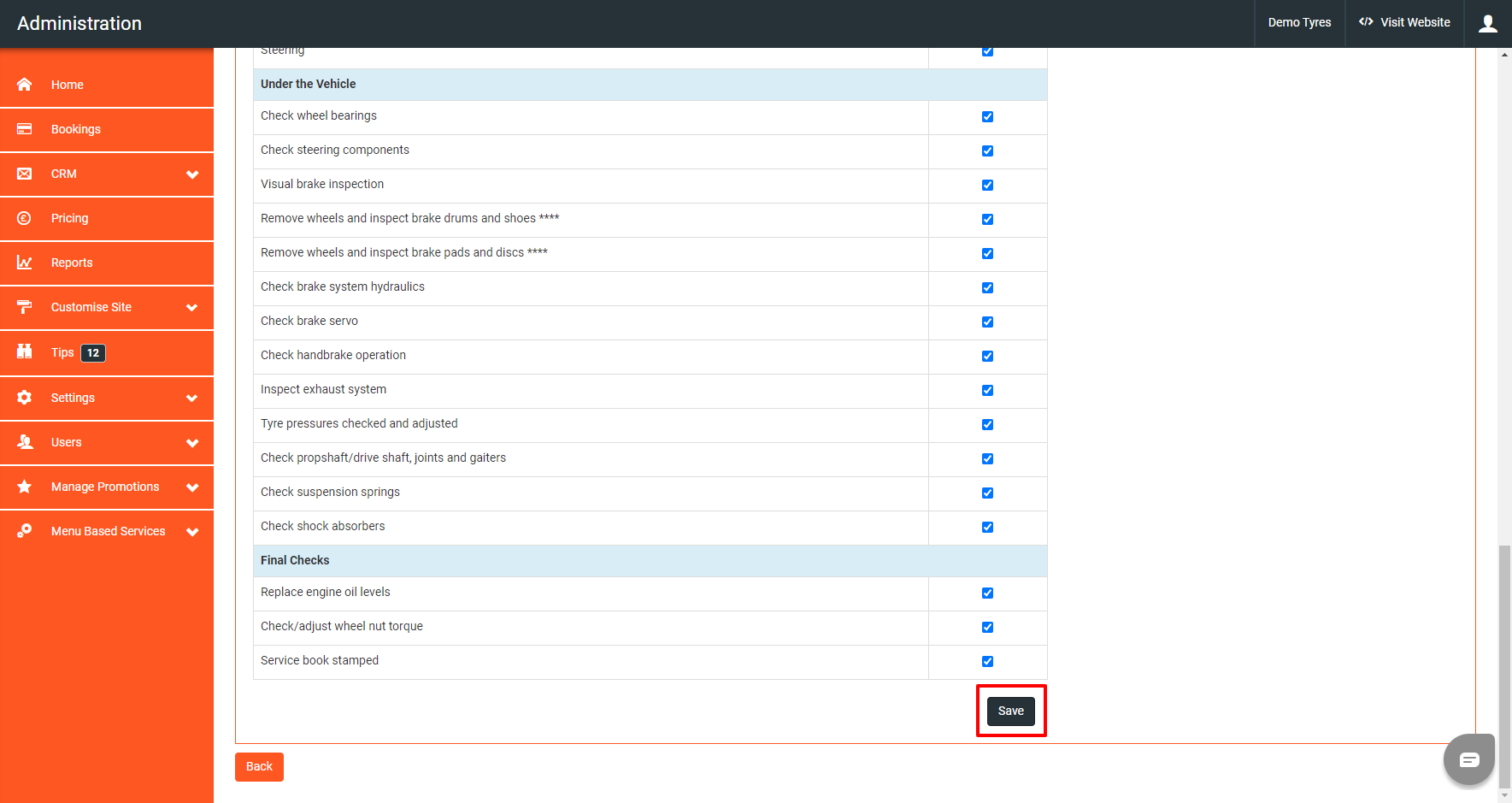This screenshot has height=803, width=1512.
Task: Click the Settings gear icon
Action: (24, 398)
